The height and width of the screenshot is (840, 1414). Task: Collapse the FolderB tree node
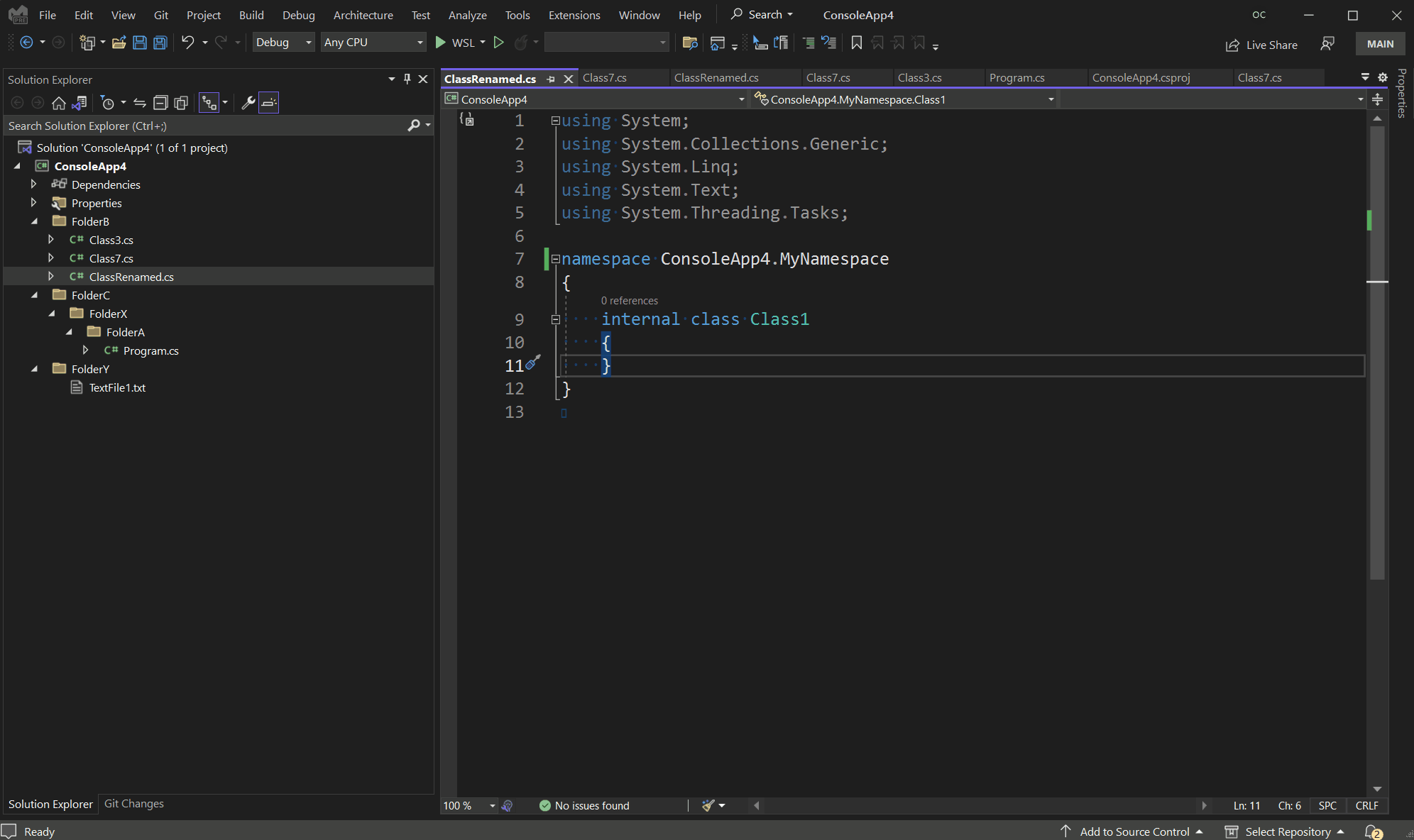click(x=34, y=221)
